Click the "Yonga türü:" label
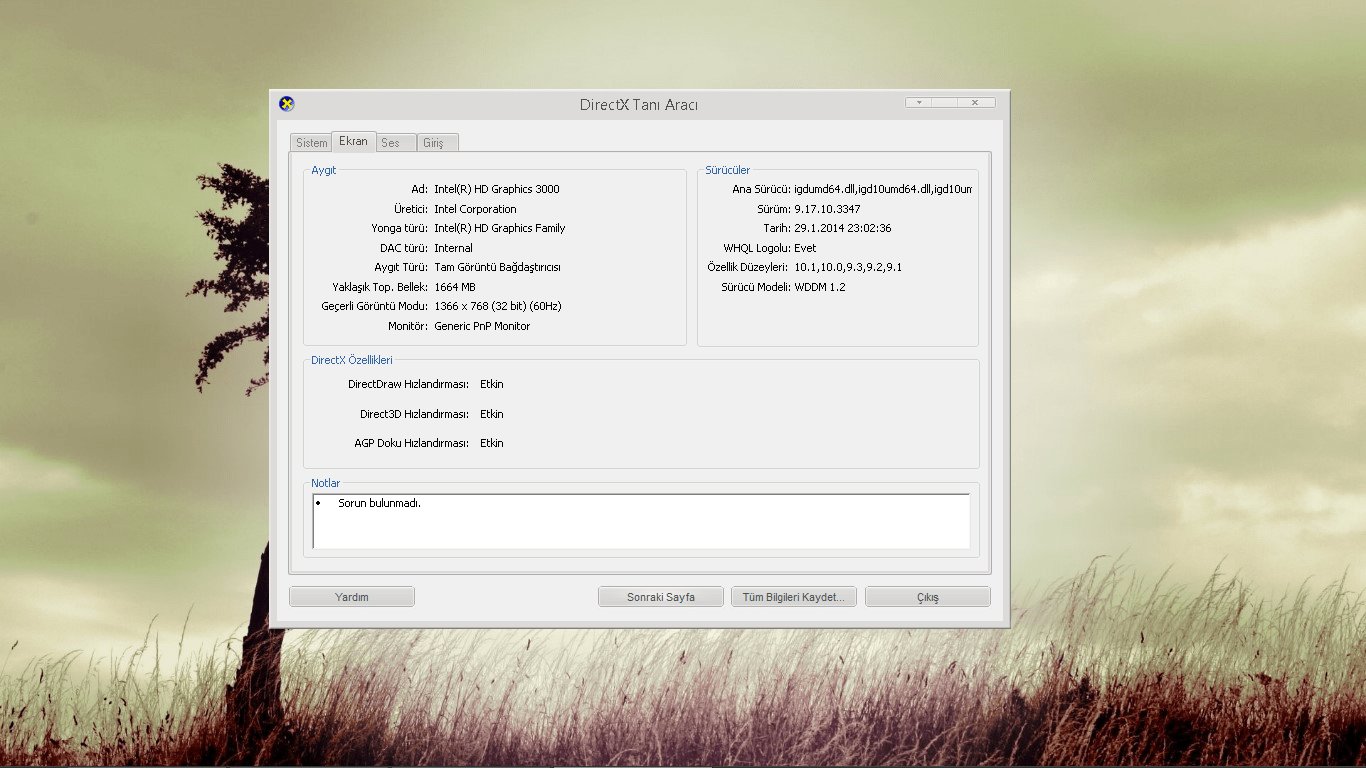1366x768 pixels. point(400,228)
